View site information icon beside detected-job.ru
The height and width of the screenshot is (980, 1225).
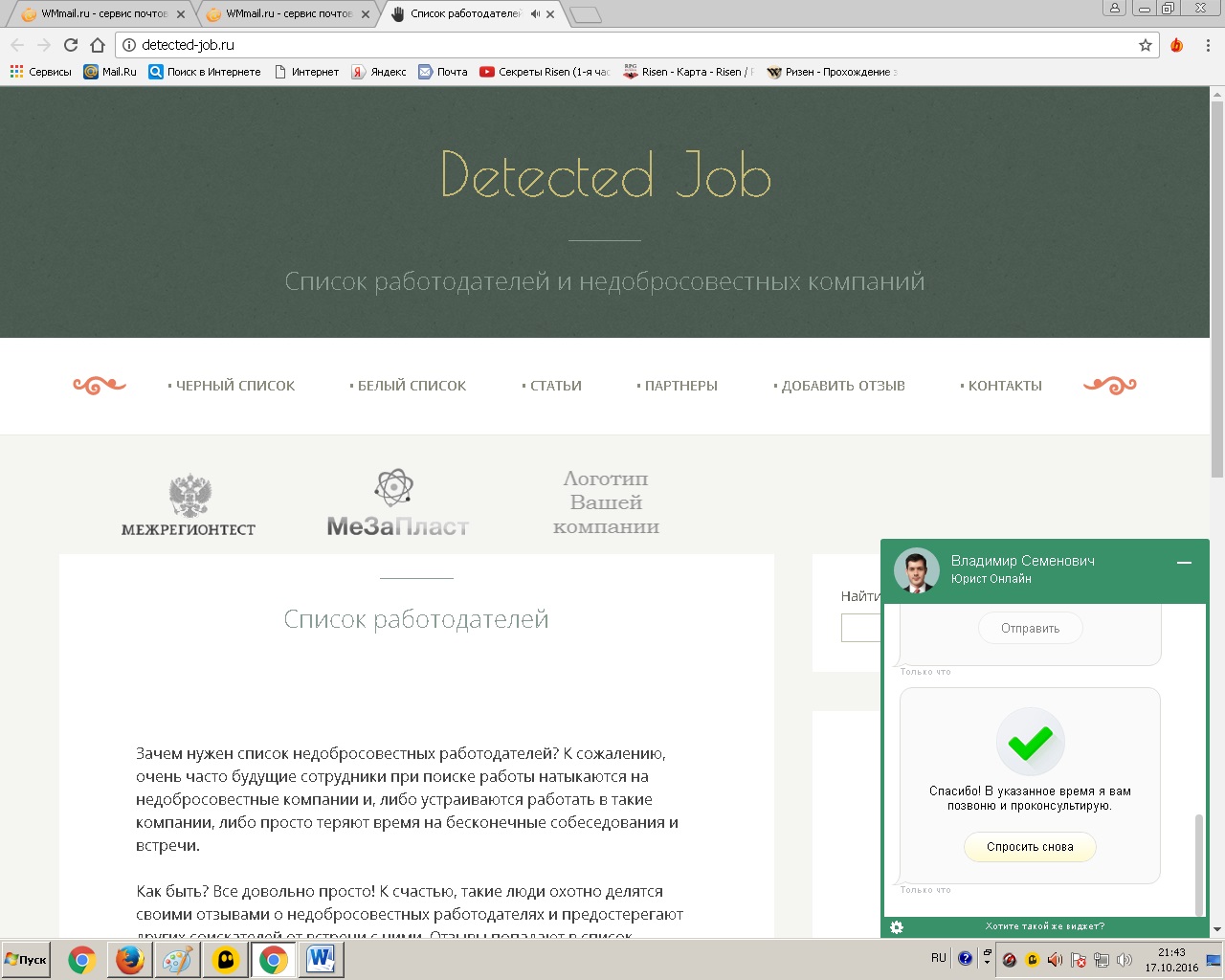coord(129,45)
